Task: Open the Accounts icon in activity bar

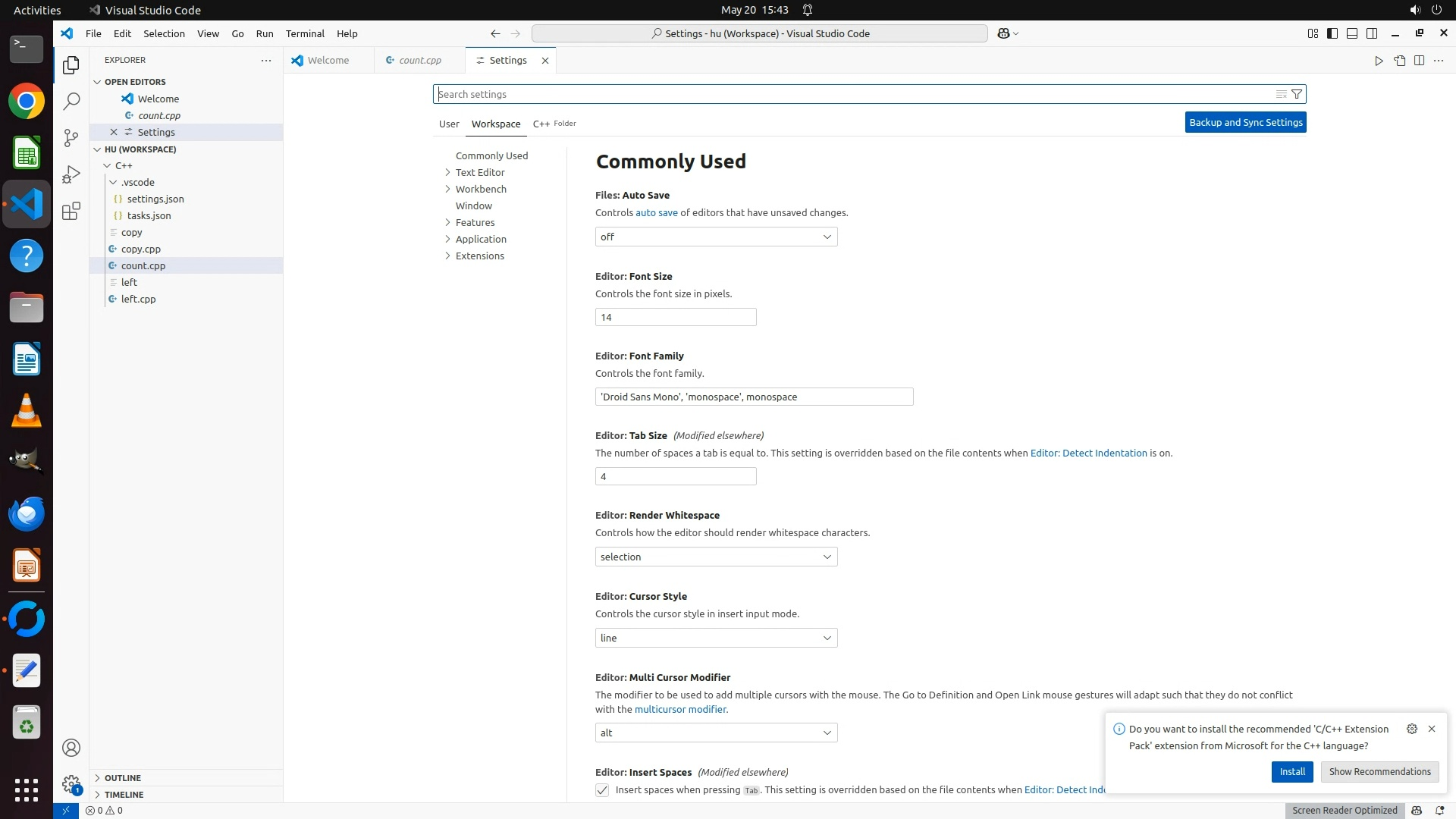Action: pos(71,748)
